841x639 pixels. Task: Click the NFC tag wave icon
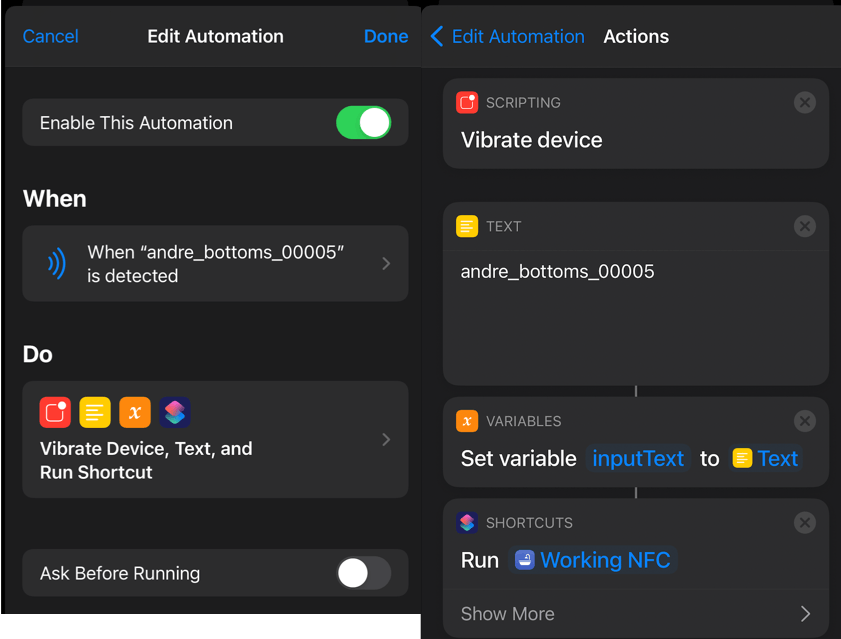tap(57, 263)
